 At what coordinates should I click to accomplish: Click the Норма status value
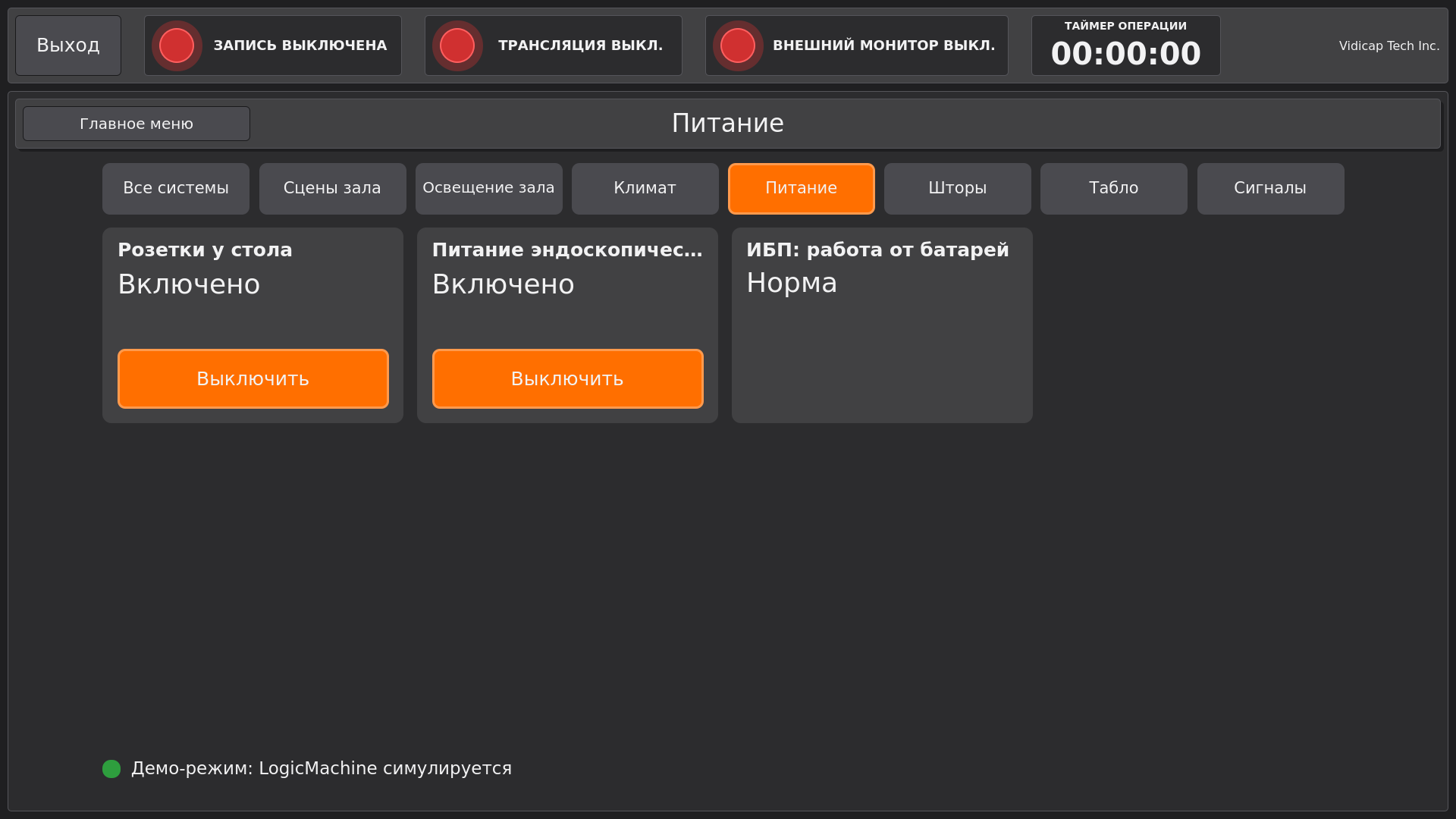(x=792, y=283)
